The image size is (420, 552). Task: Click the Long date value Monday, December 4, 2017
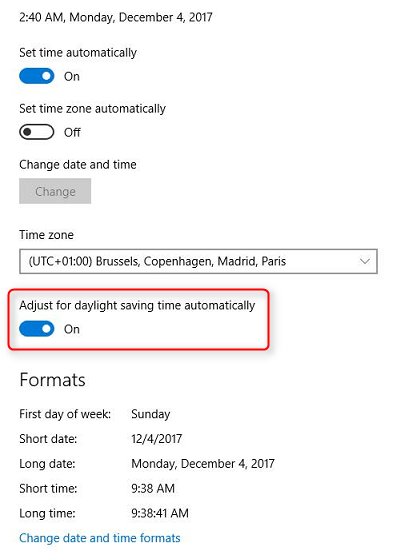point(203,464)
